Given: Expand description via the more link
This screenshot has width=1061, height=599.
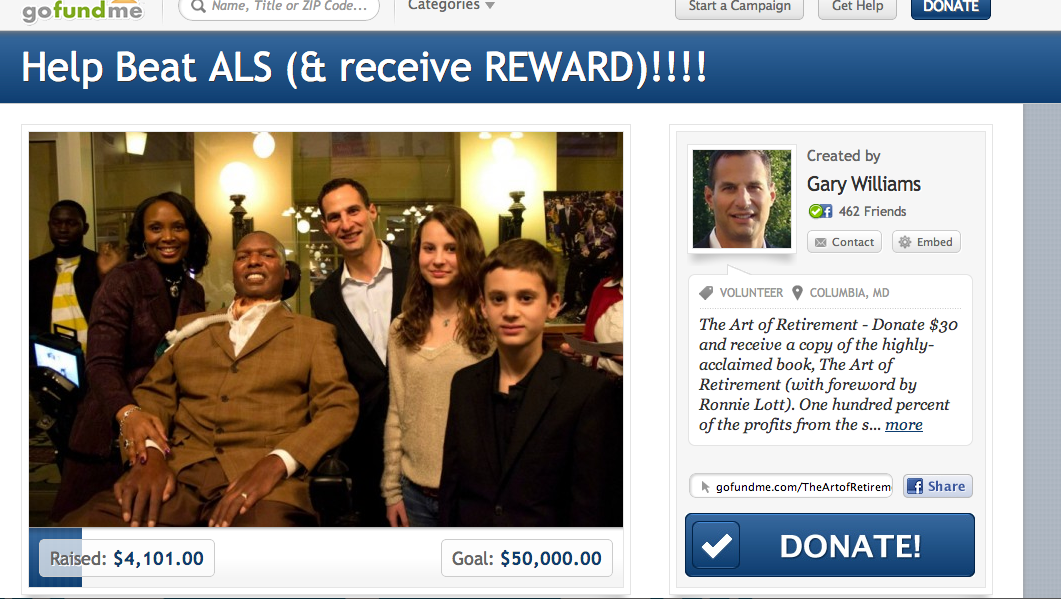Looking at the screenshot, I should click(x=903, y=424).
